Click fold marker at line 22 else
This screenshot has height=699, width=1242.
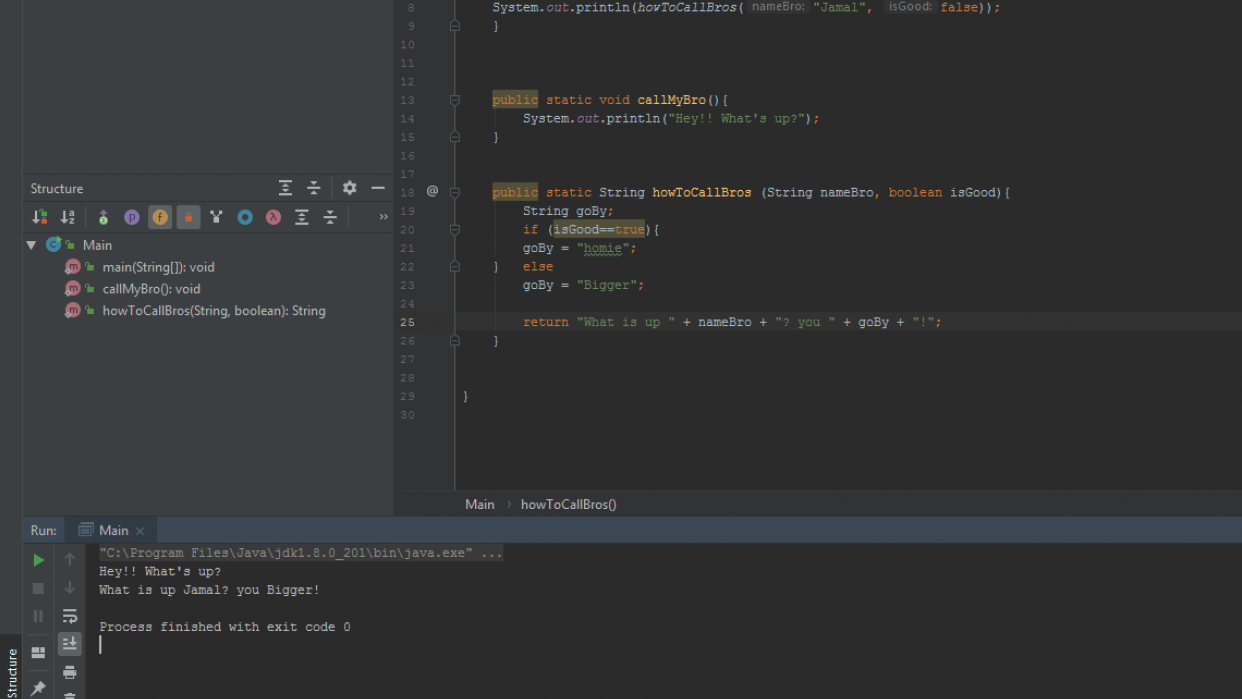pos(454,266)
